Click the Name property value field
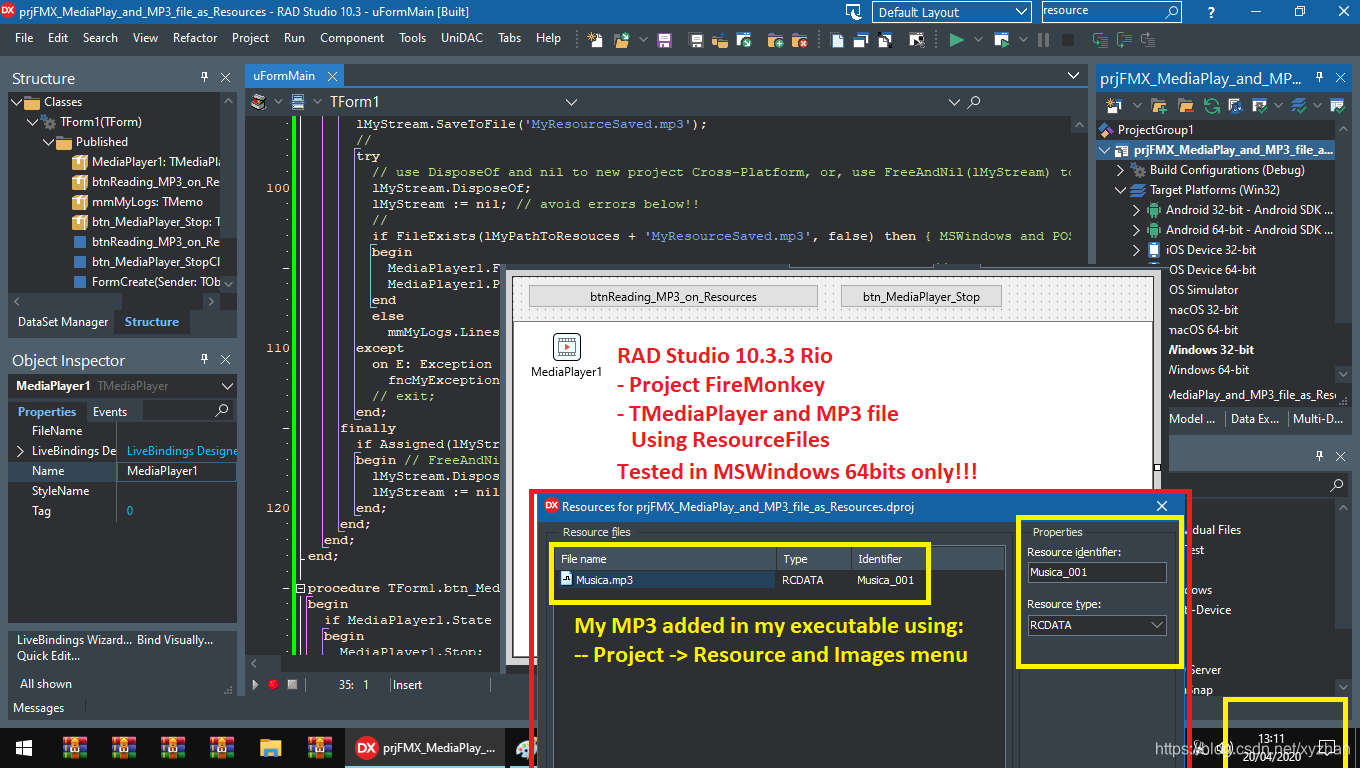The width and height of the screenshot is (1360, 768). tap(177, 471)
